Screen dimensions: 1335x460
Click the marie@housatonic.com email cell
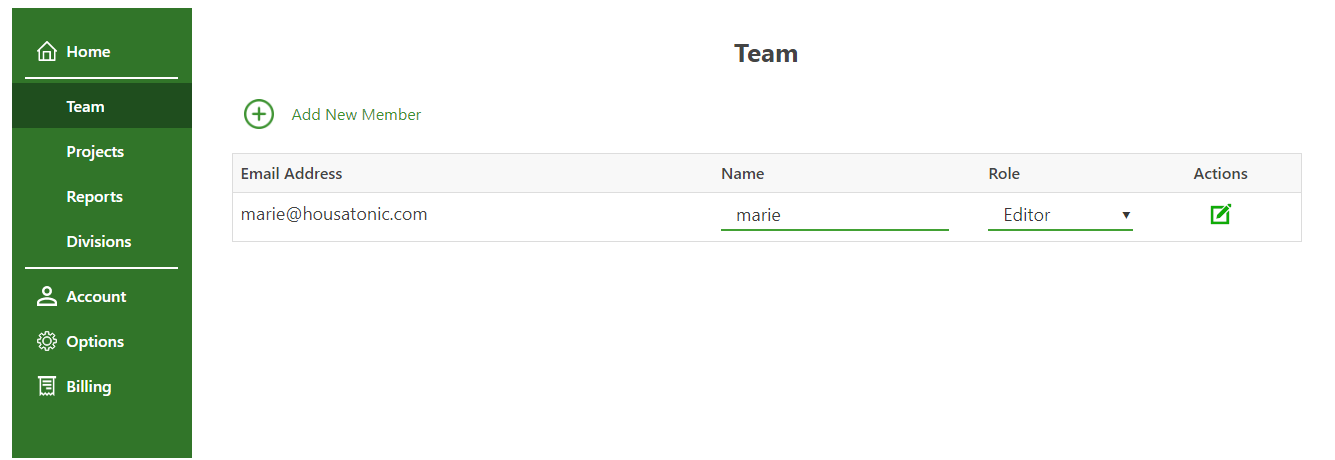click(334, 214)
